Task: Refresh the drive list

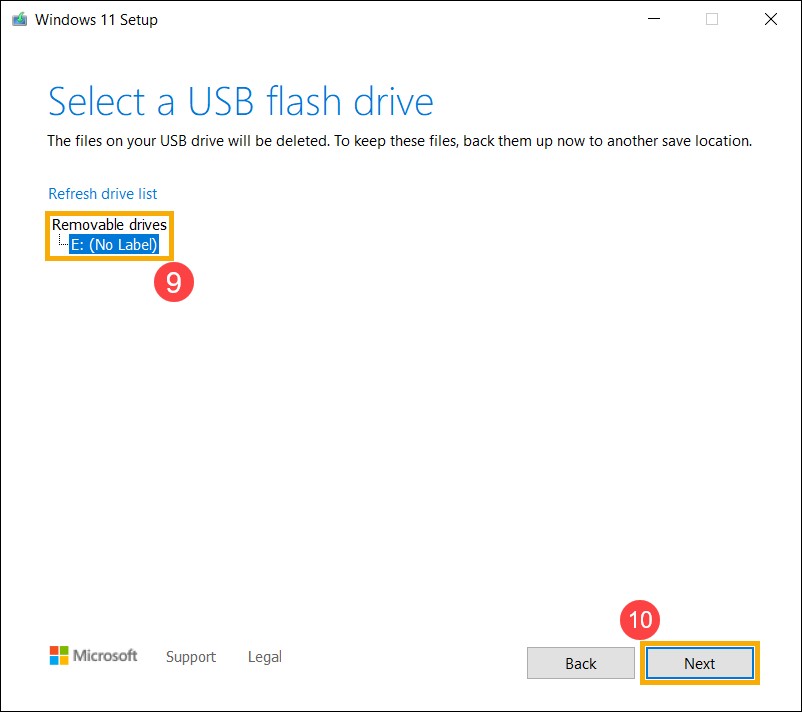Action: coord(102,194)
